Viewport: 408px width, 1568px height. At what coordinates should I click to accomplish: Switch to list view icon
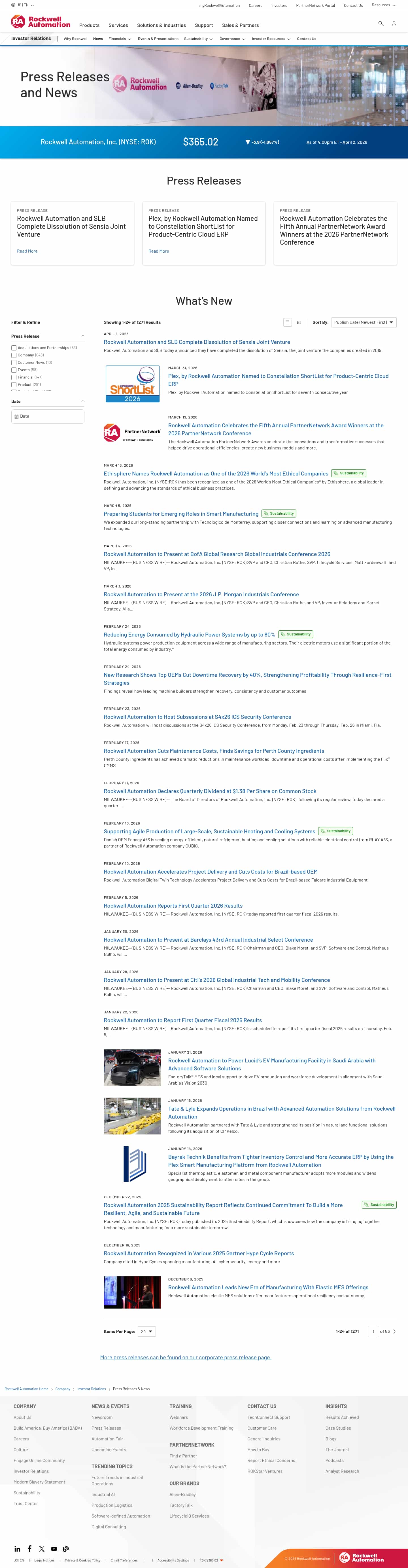pos(288,323)
